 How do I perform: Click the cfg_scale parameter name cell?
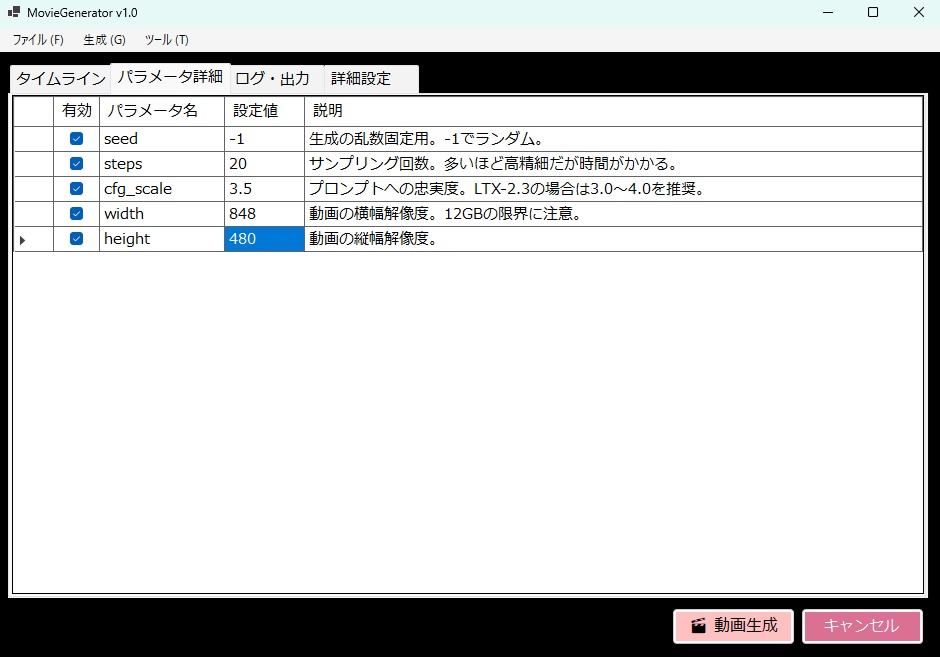point(162,189)
